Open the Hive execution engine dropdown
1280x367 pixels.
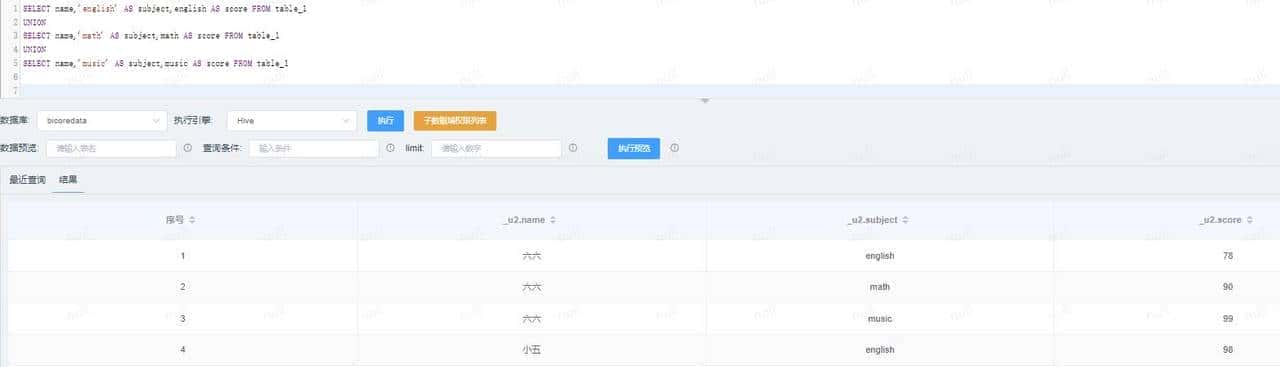click(x=291, y=120)
